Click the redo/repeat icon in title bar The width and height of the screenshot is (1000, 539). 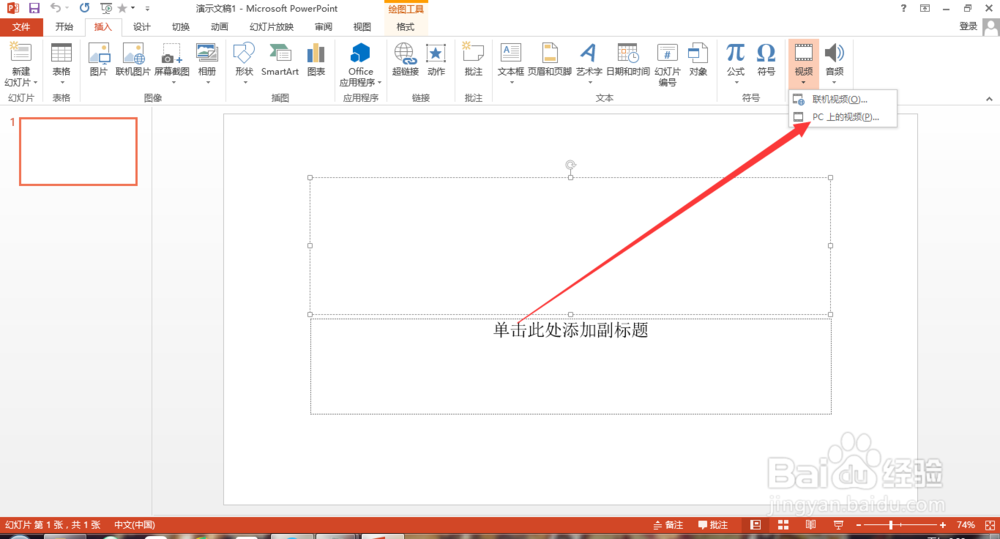[84, 8]
